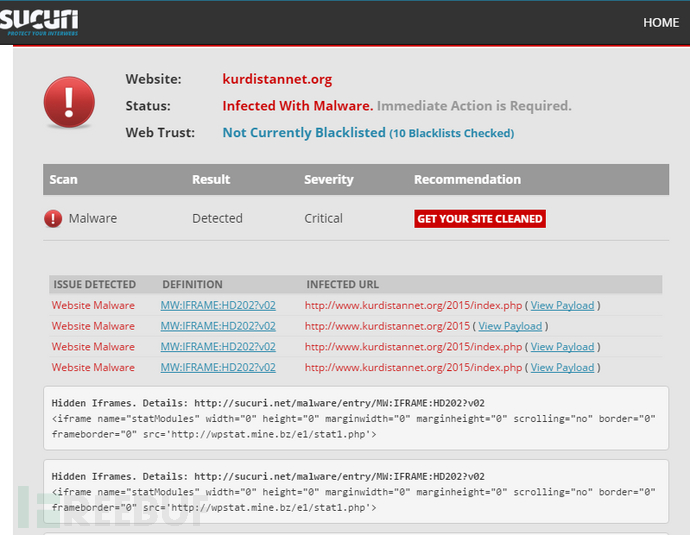View Payload for third infected URL row
Screen dimensions: 690x535
point(562,347)
